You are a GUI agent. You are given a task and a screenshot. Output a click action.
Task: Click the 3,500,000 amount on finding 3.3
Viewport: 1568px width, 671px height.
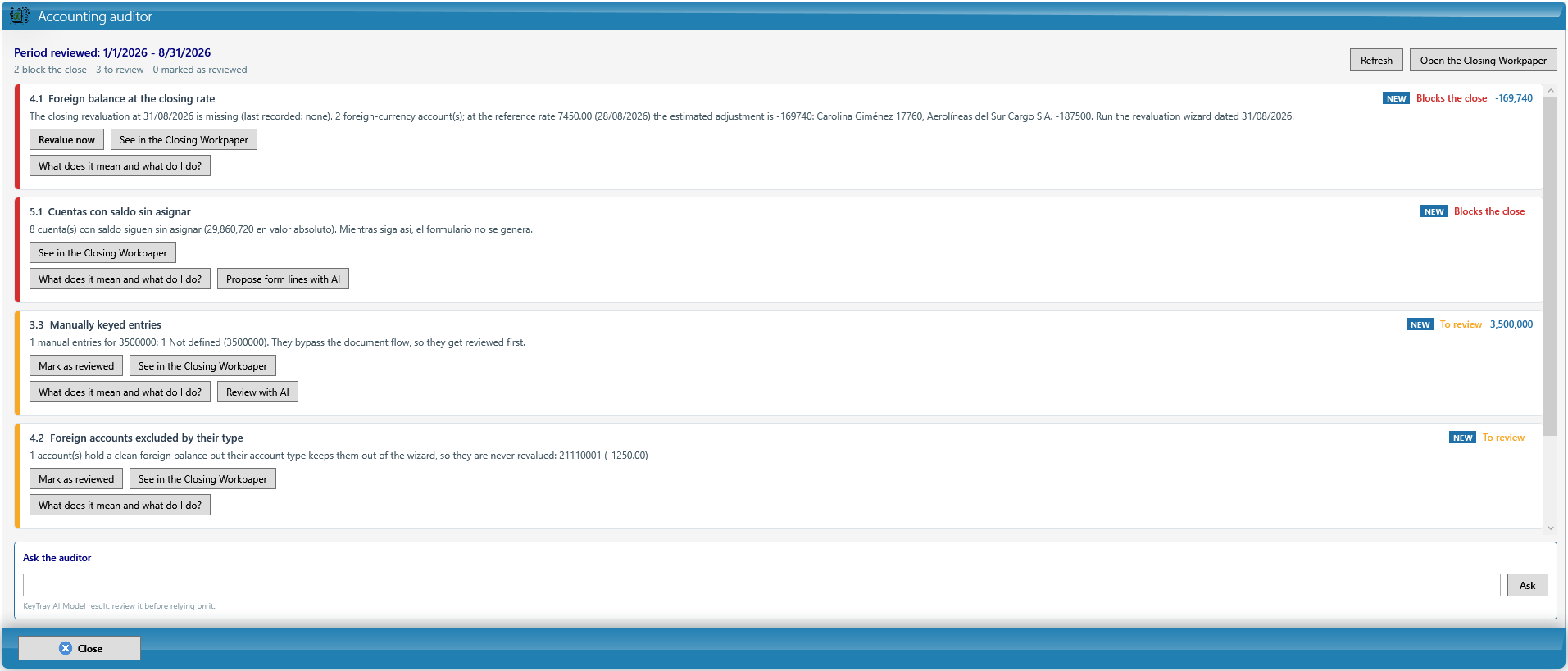(1511, 324)
